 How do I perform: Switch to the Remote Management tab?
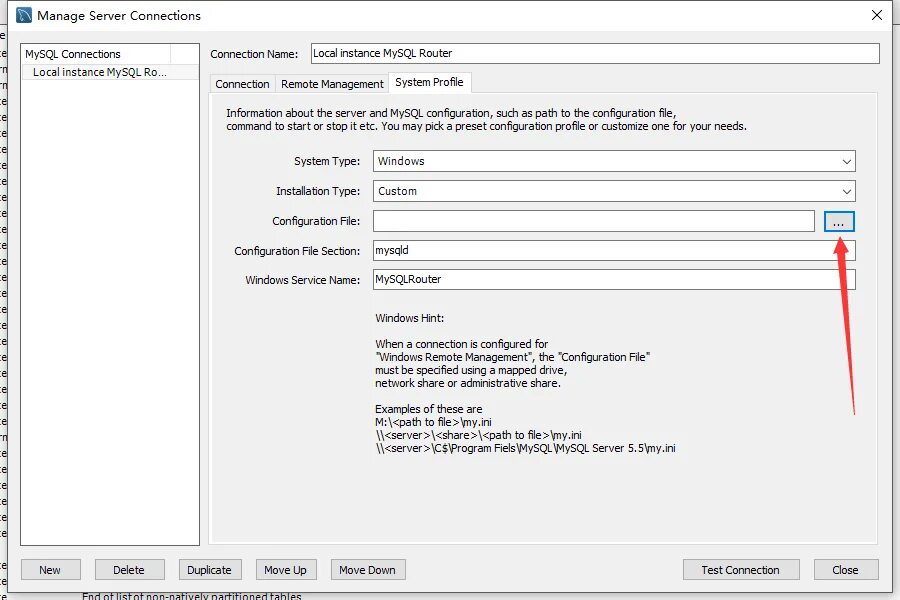(x=332, y=84)
